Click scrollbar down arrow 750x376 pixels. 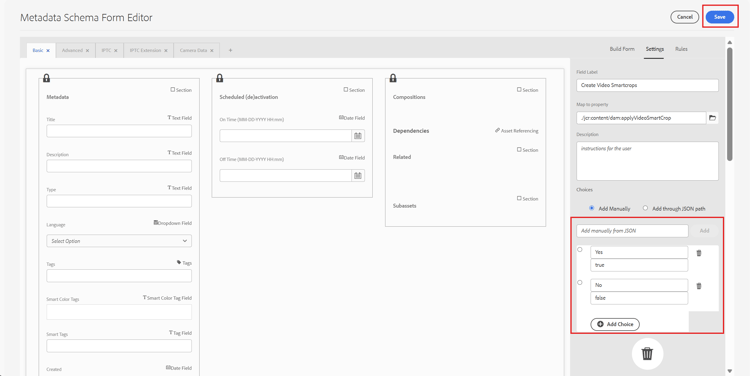729,370
